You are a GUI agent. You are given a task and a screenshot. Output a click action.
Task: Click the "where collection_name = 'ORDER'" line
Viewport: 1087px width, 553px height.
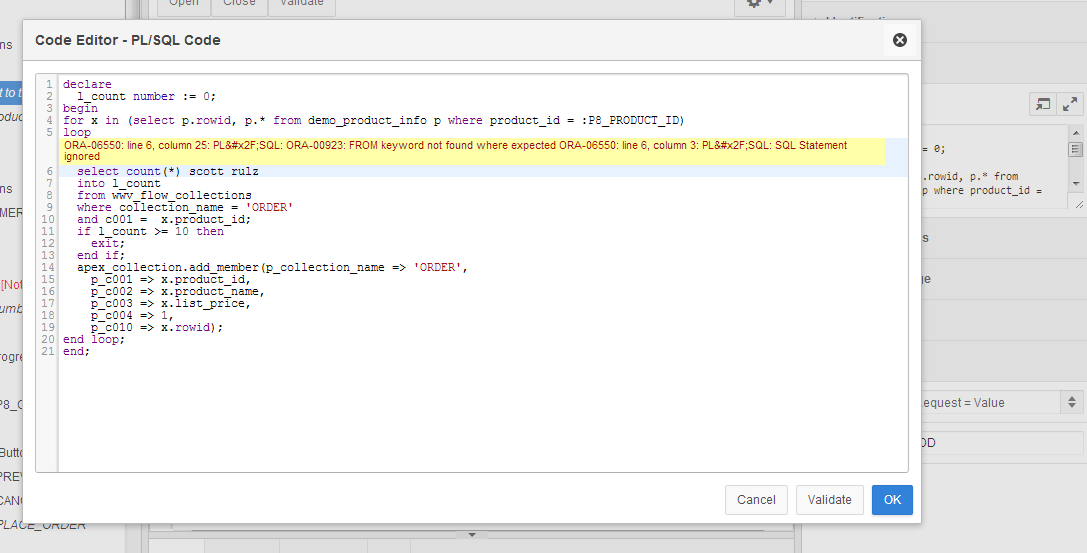pyautogui.click(x=185, y=207)
